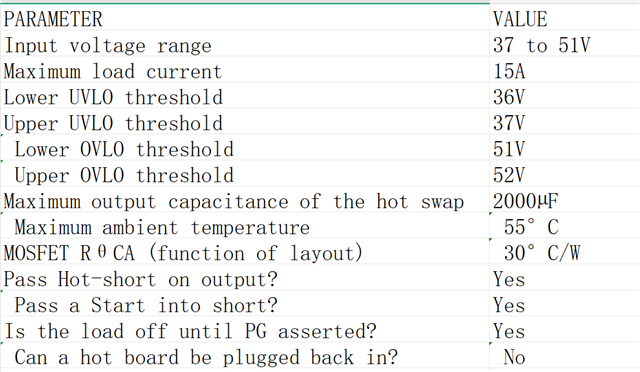This screenshot has width=640, height=372.
Task: Click the Input voltage range cell
Action: 245,43
